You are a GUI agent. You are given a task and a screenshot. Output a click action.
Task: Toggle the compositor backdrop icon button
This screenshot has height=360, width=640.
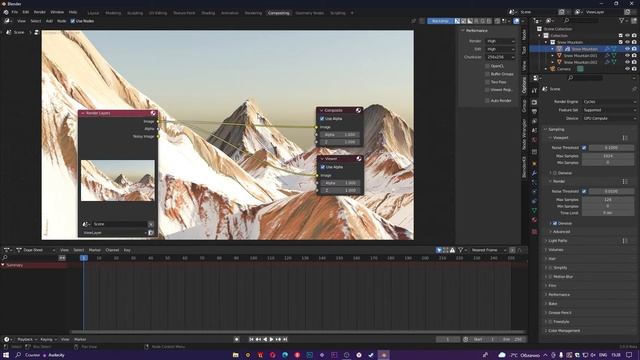pyautogui.click(x=516, y=21)
